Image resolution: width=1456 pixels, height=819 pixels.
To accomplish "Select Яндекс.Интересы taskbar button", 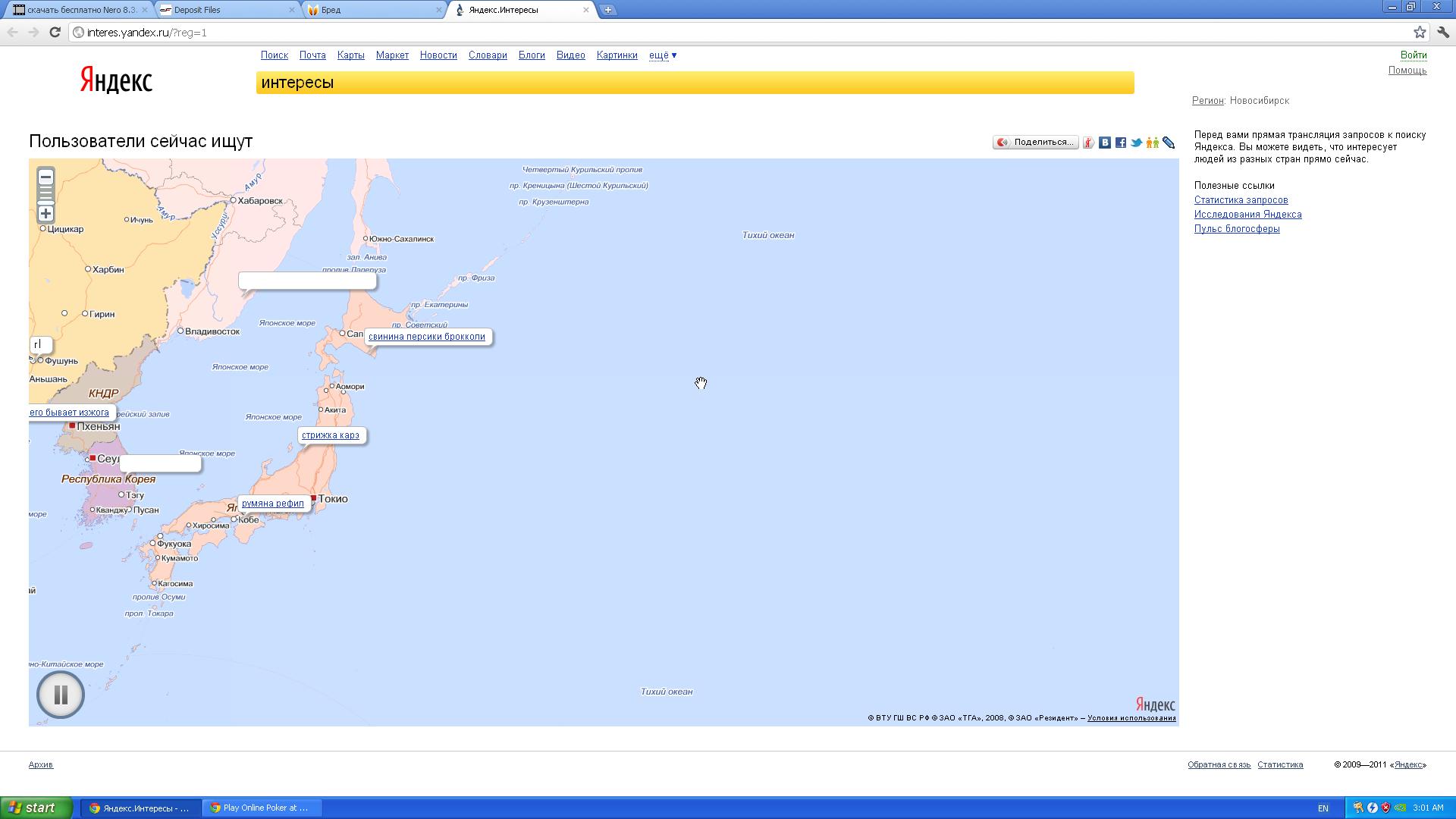I will 141,808.
